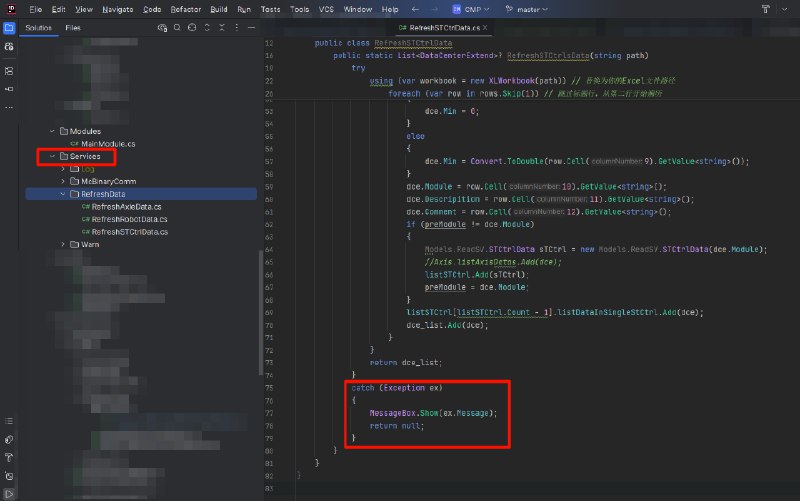Screen dimensions: 800x501
Task: Hide the Solution panel with minimize icon
Action: (x=250, y=28)
